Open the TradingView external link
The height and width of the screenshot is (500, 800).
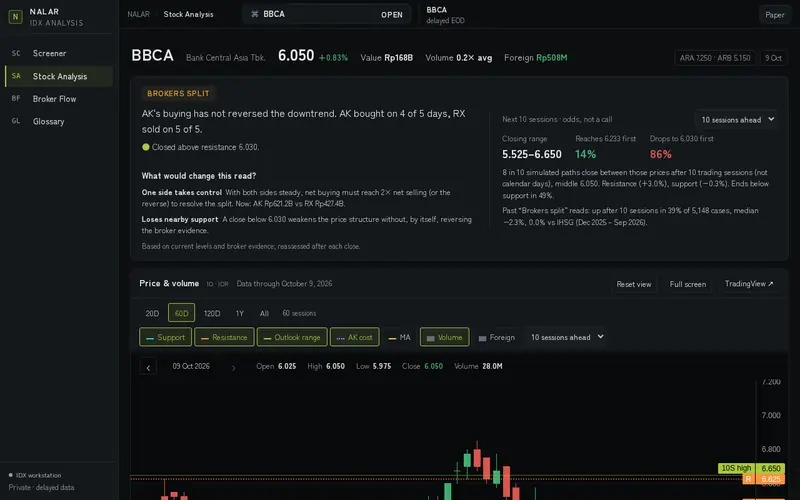coord(749,284)
